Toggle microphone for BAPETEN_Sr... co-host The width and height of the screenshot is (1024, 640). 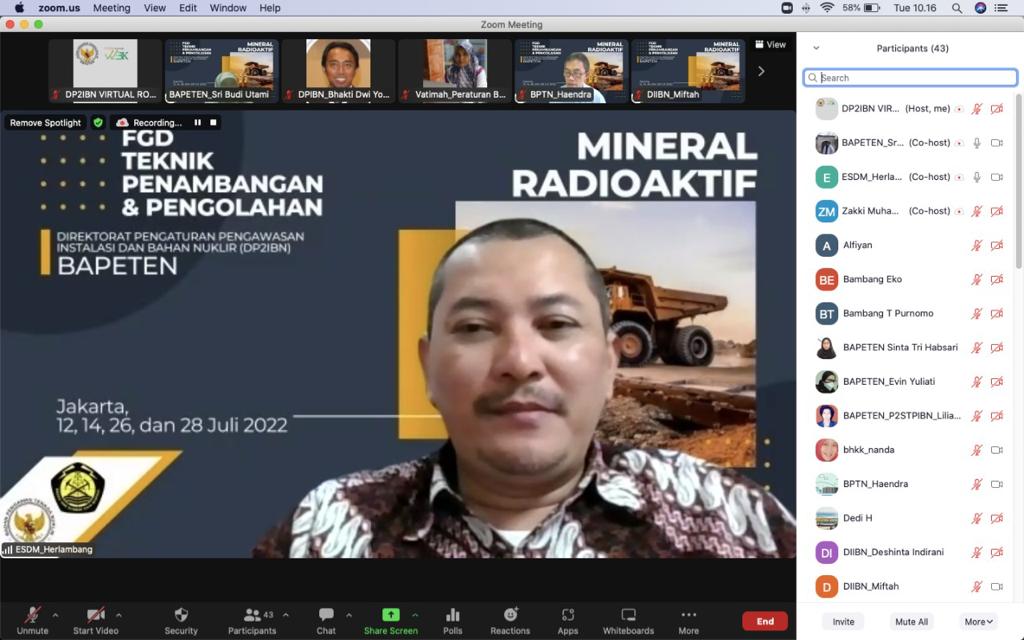point(977,143)
